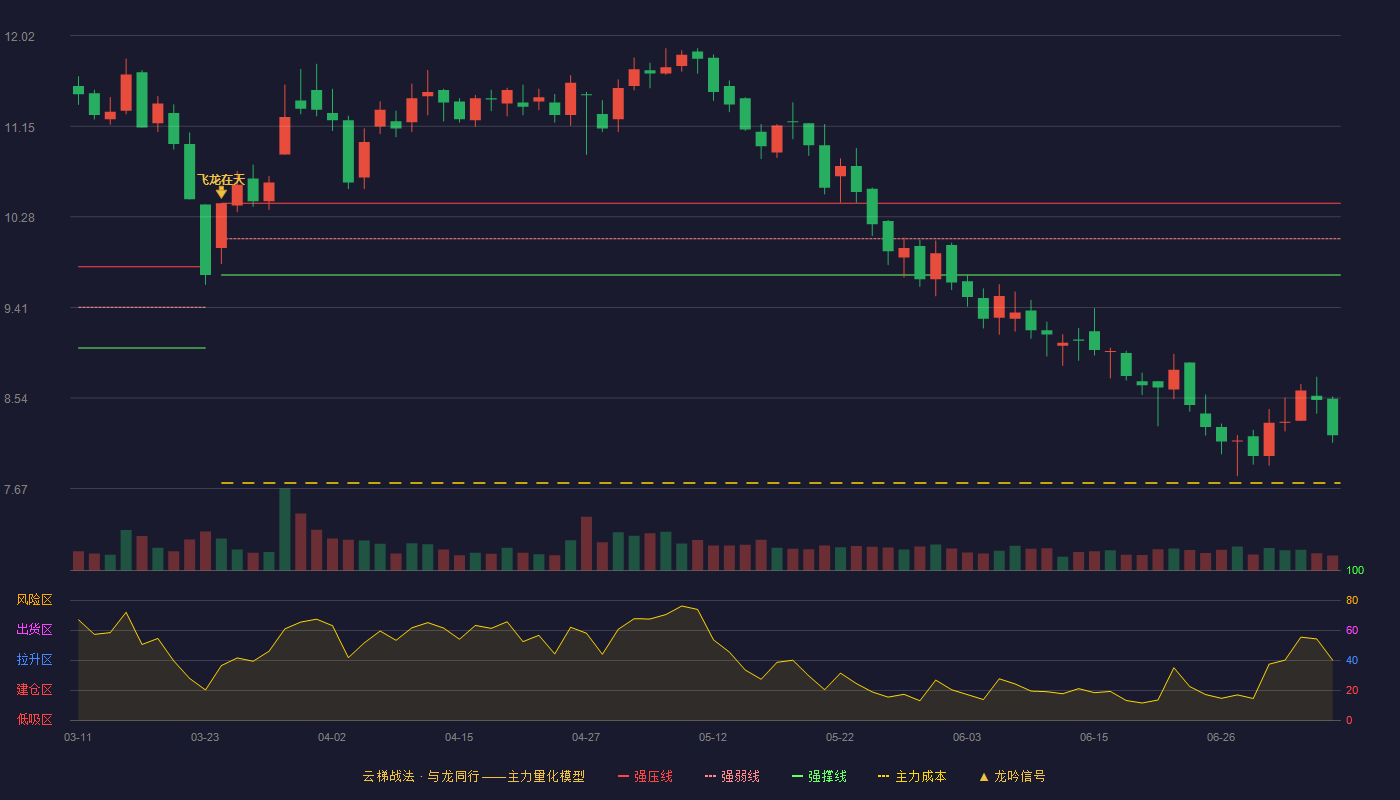Click the 05-12 date axis label
Viewport: 1400px width, 800px height.
coord(713,737)
